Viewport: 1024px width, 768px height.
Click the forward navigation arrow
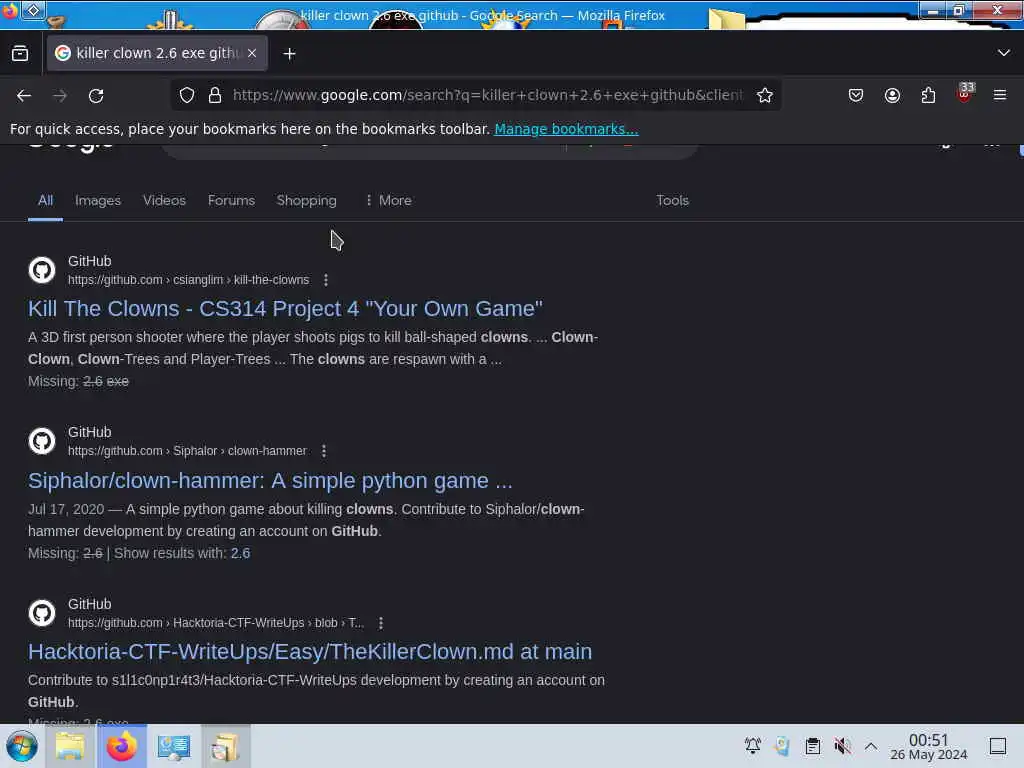pos(60,96)
